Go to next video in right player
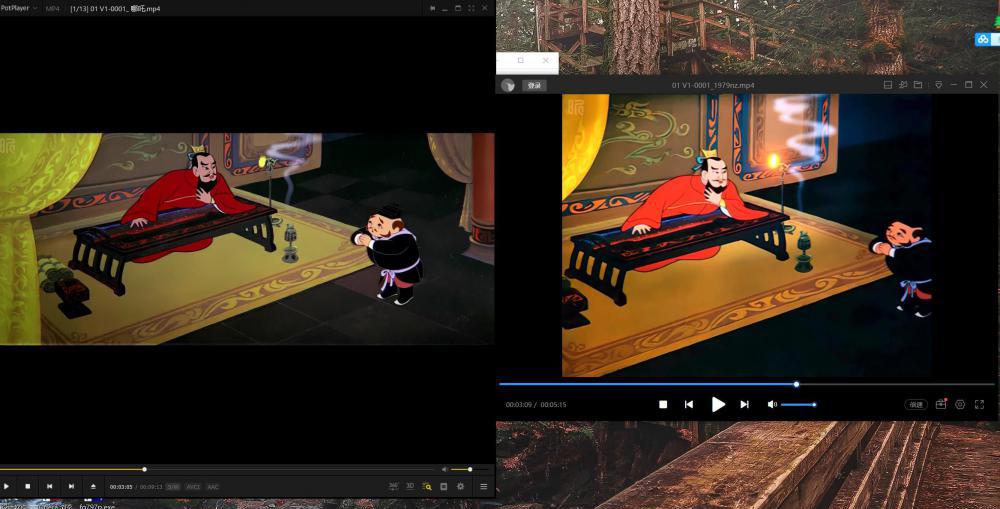 [744, 404]
